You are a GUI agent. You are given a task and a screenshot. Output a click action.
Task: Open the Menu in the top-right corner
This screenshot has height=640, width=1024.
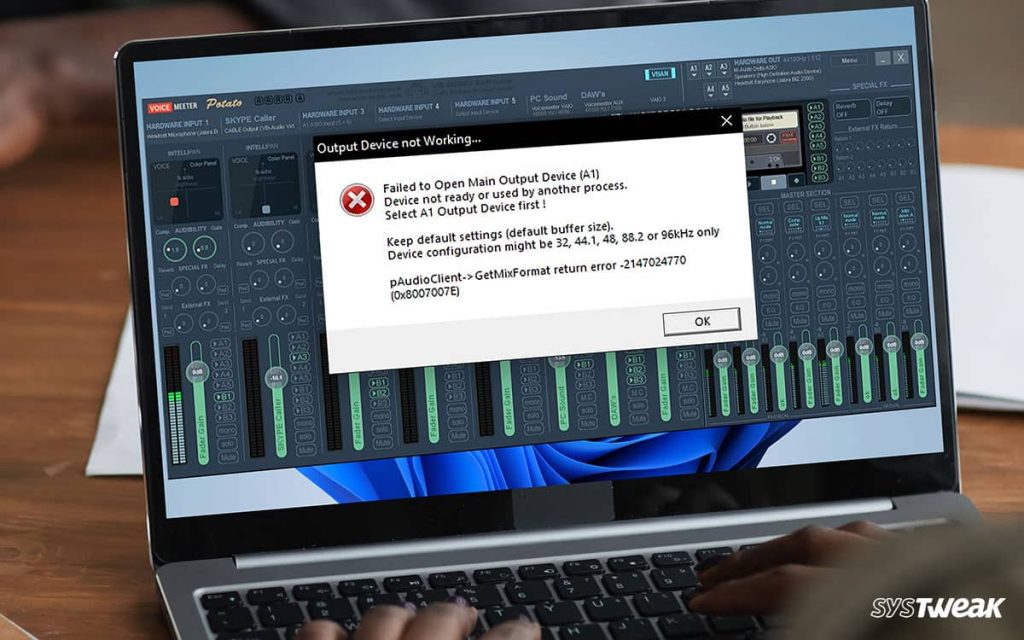coord(849,61)
